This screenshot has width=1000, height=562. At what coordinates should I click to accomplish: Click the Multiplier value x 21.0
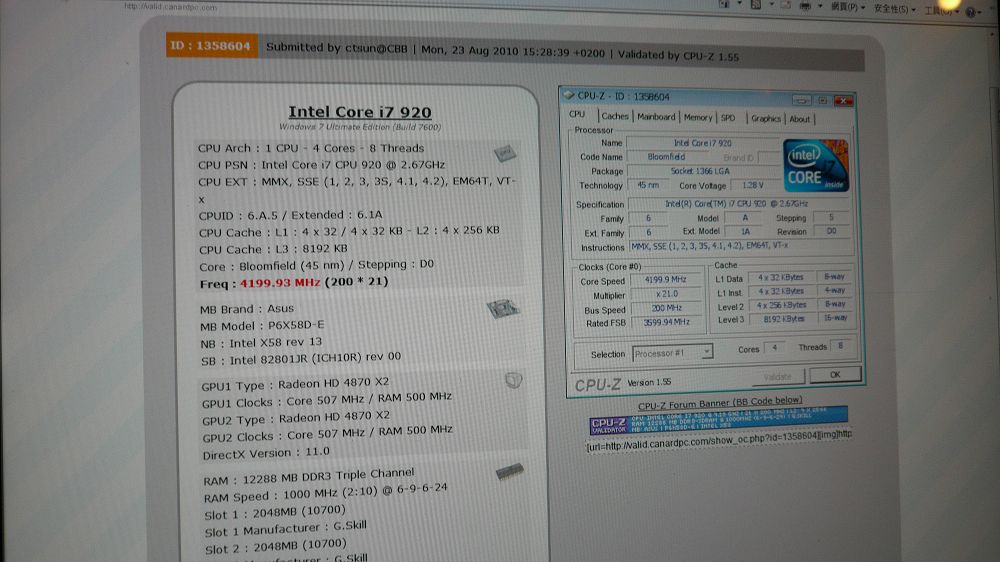click(x=666, y=294)
